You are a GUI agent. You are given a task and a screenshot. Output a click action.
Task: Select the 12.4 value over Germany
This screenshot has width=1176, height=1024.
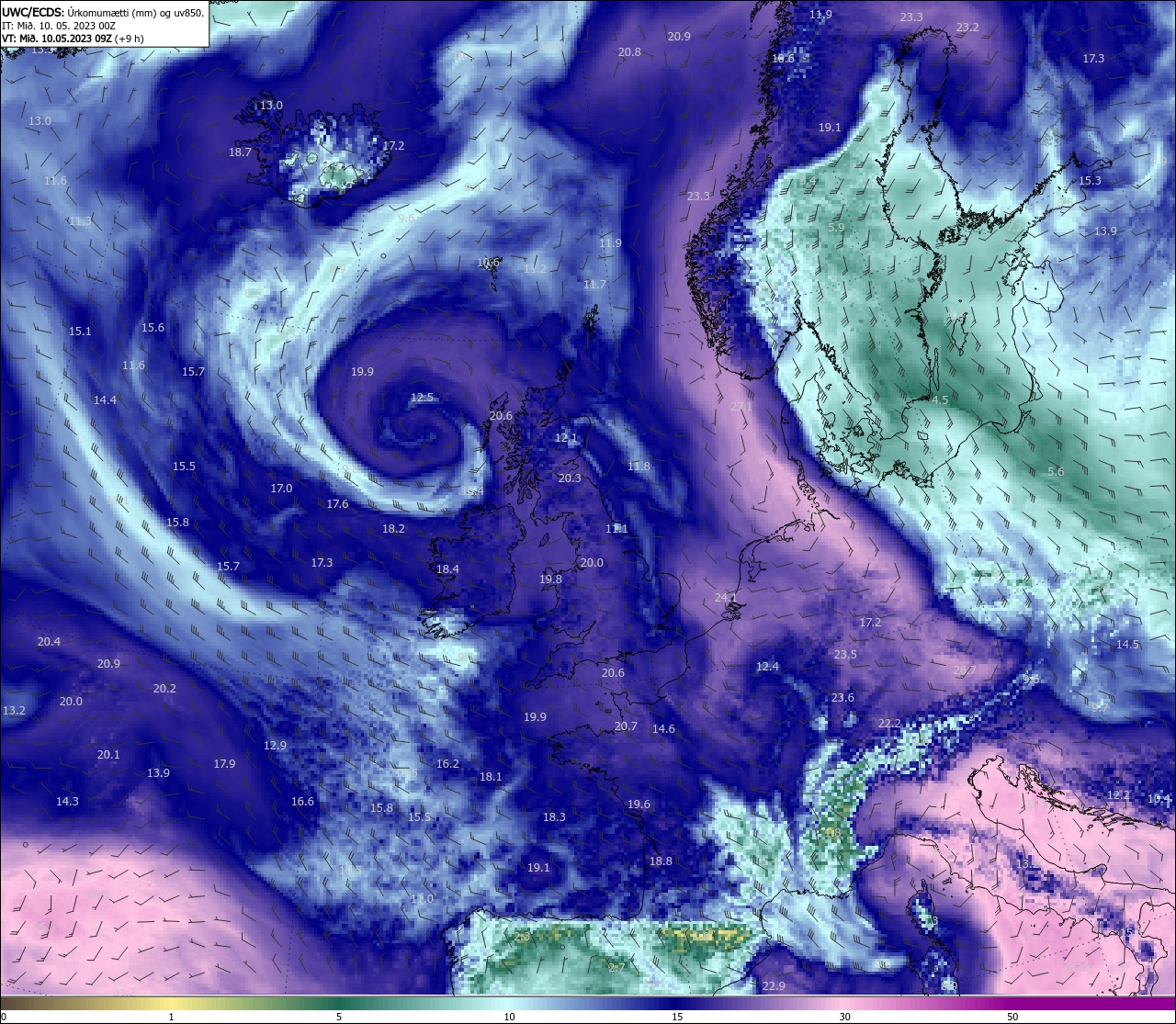pyautogui.click(x=767, y=667)
